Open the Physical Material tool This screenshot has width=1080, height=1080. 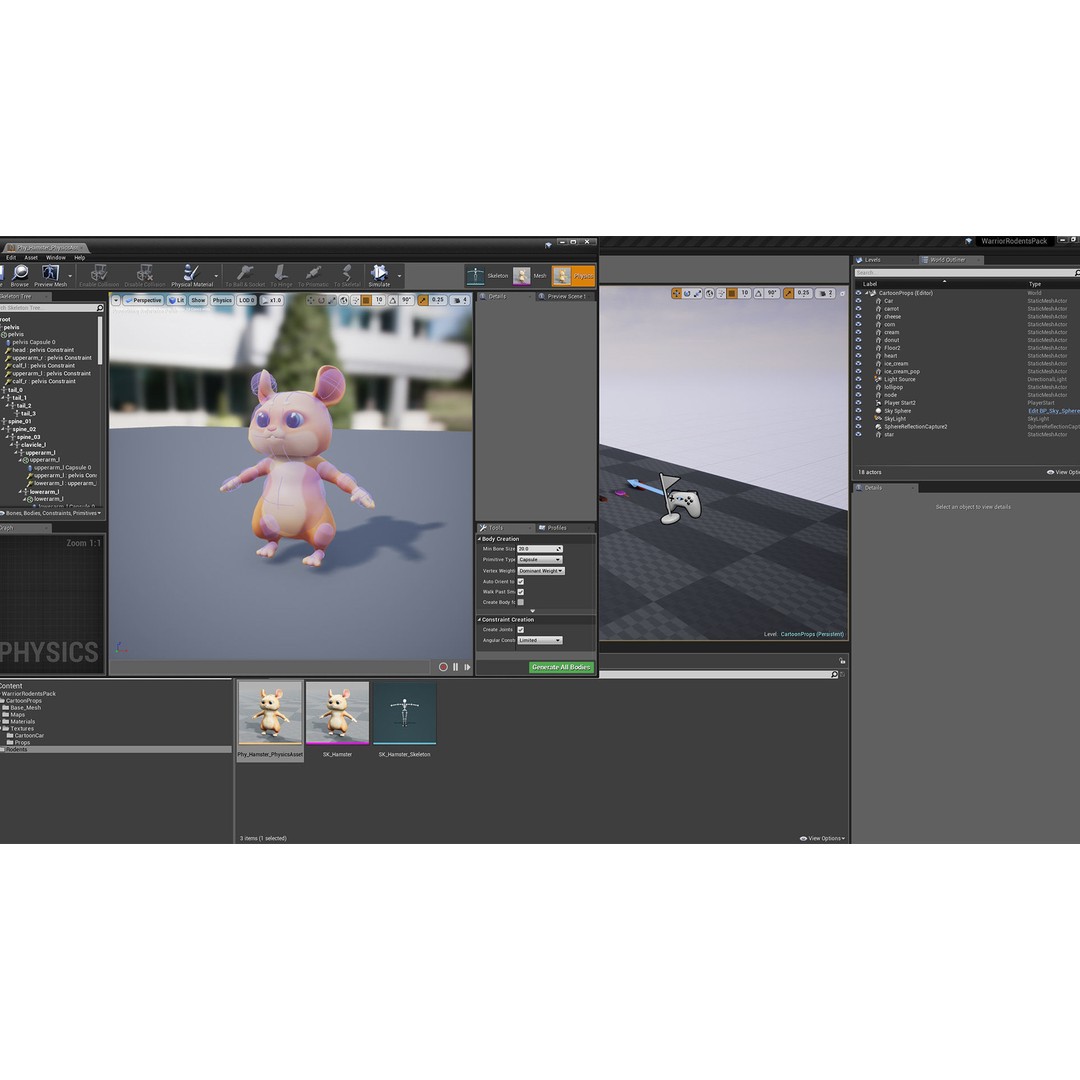point(191,276)
